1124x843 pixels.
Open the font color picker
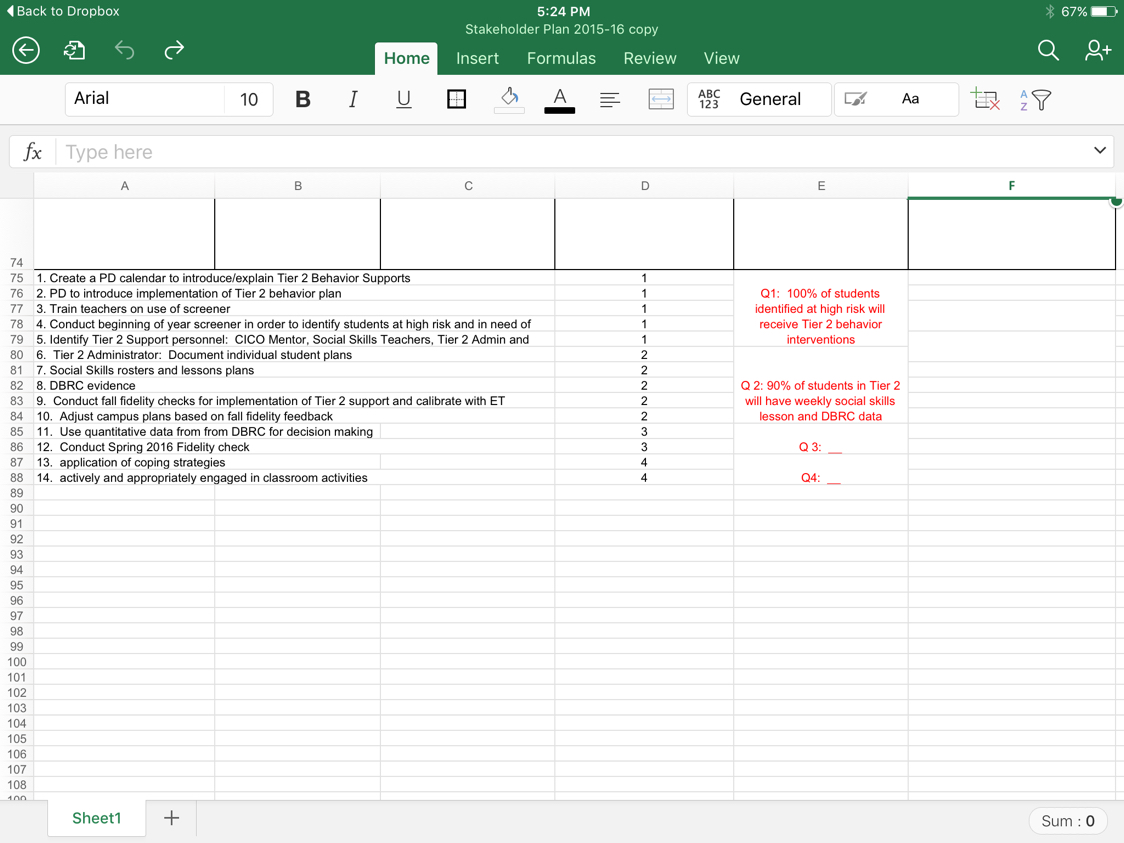[x=559, y=99]
